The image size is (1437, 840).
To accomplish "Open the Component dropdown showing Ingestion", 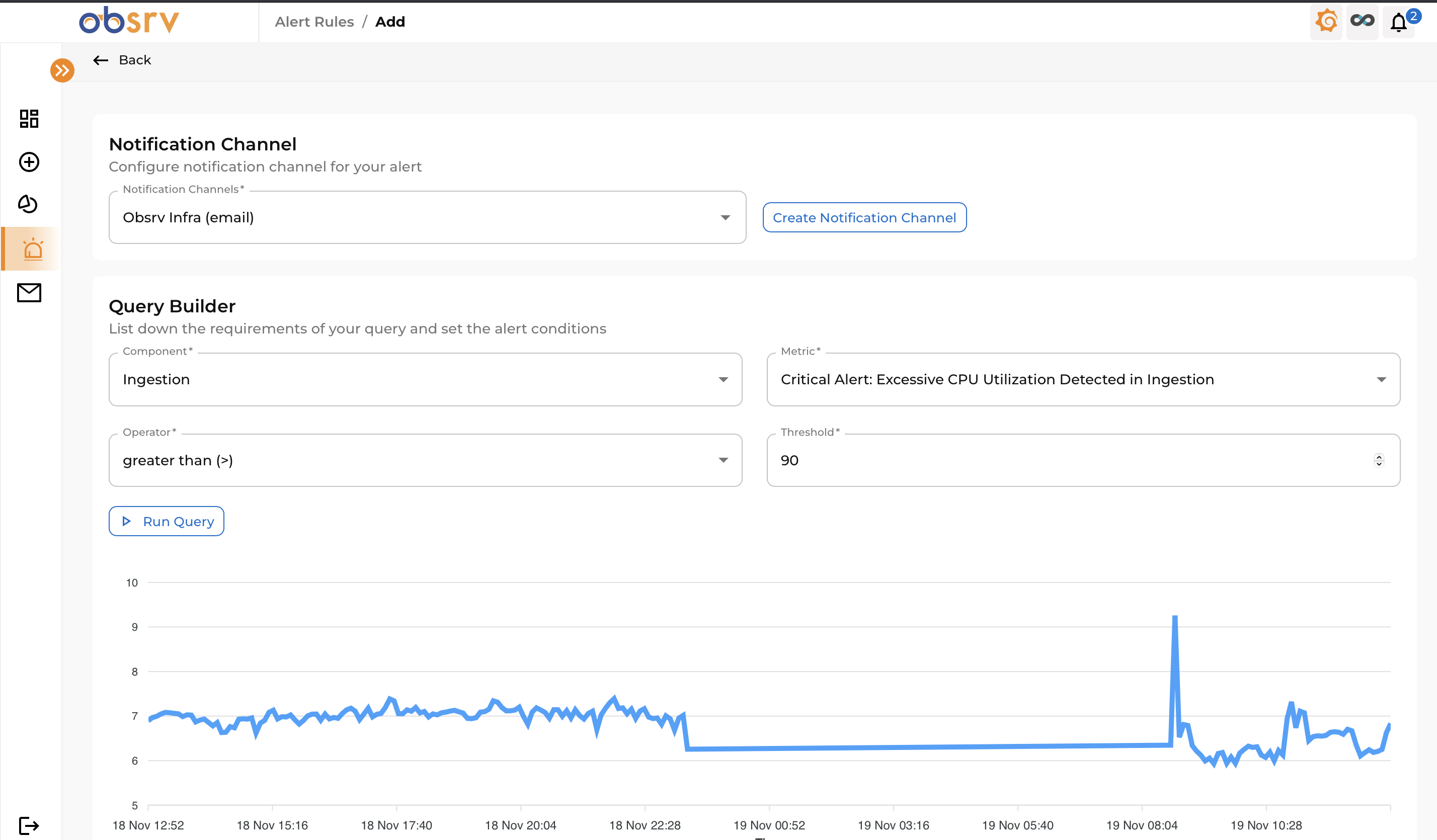I will (723, 380).
